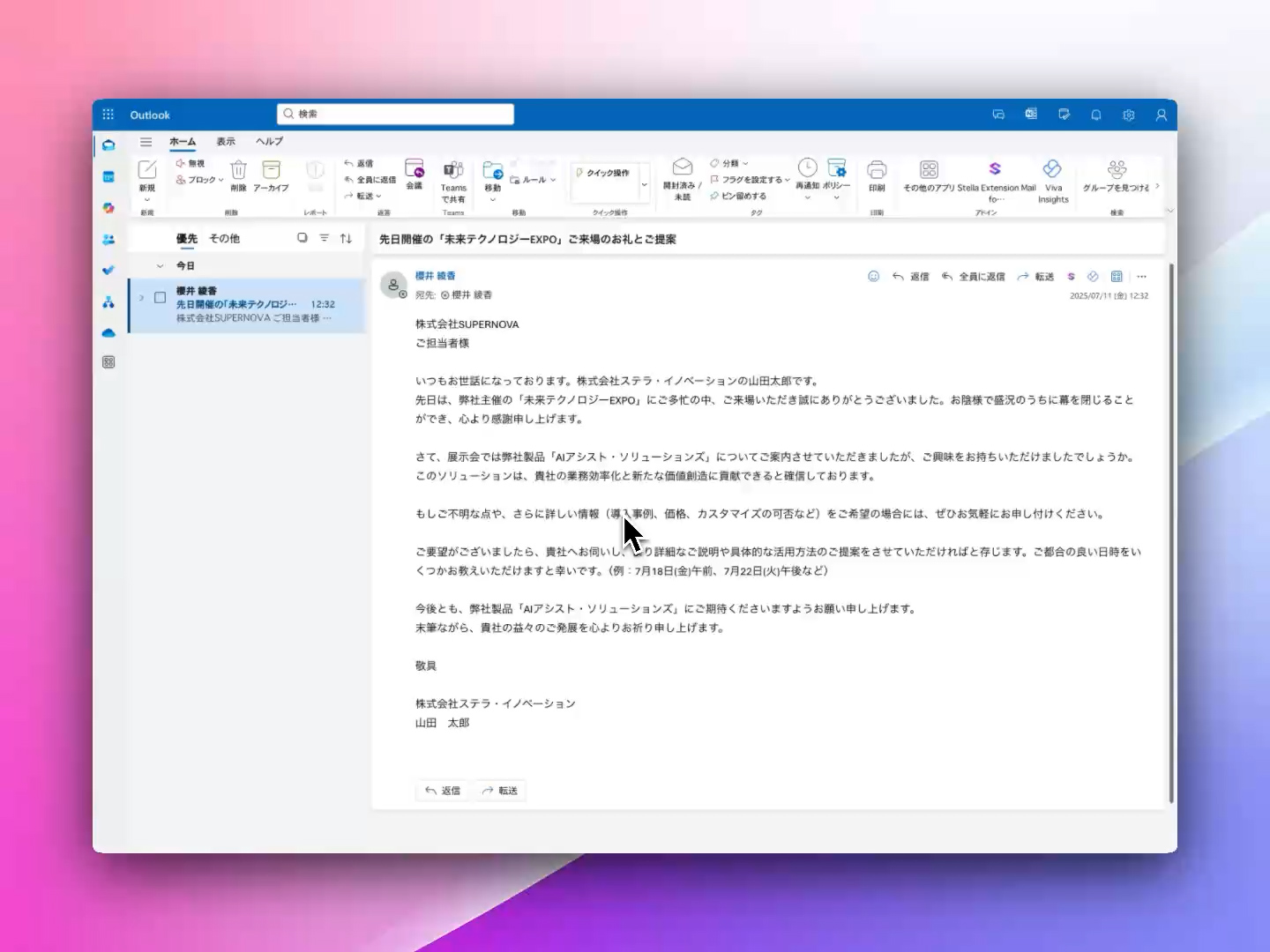Open the Word icon in the header
This screenshot has width=1270, height=952.
(x=1031, y=115)
